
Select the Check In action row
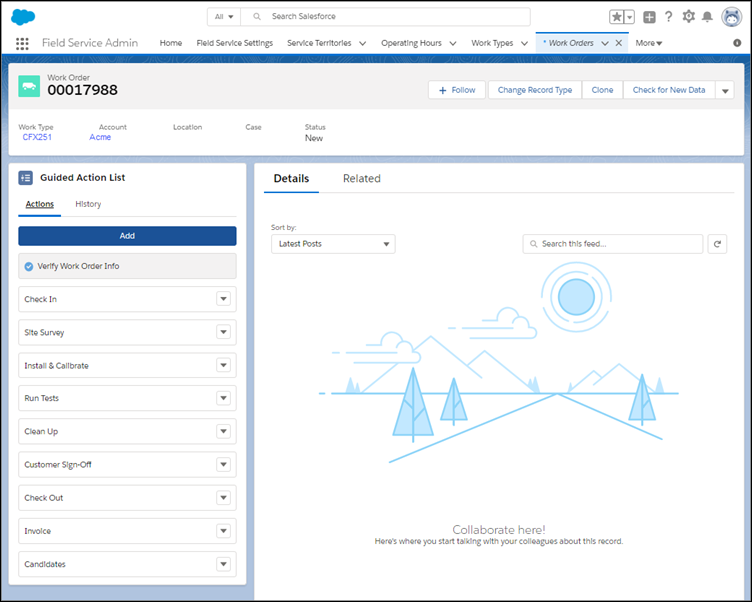tap(127, 299)
